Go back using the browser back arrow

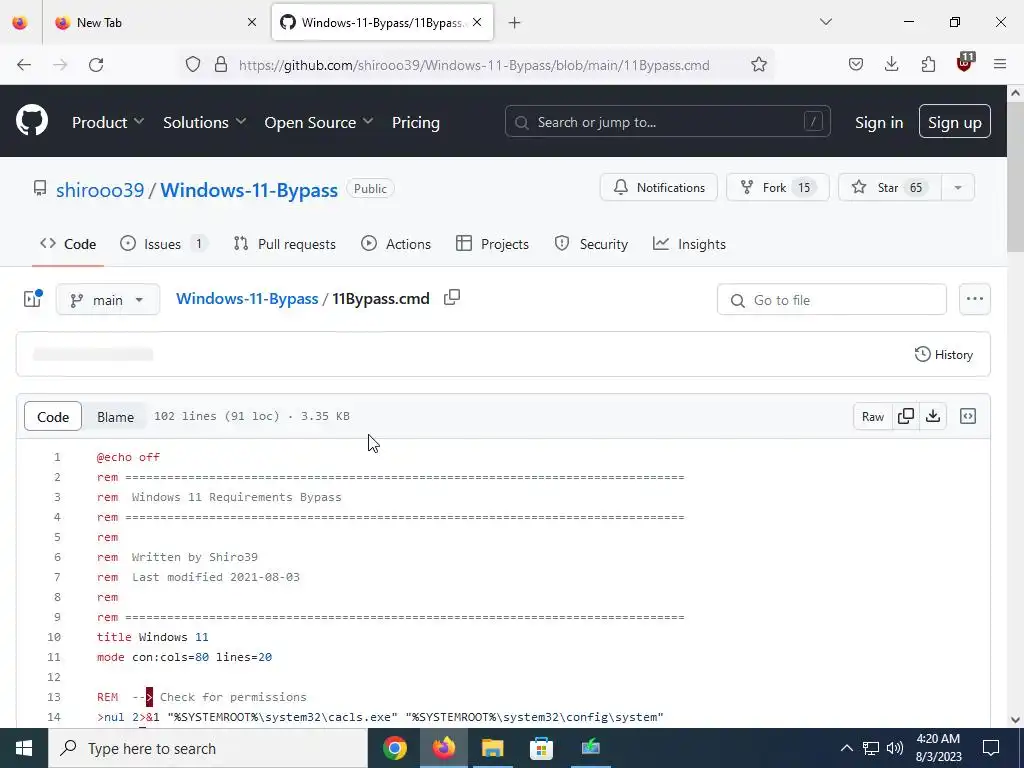point(24,65)
